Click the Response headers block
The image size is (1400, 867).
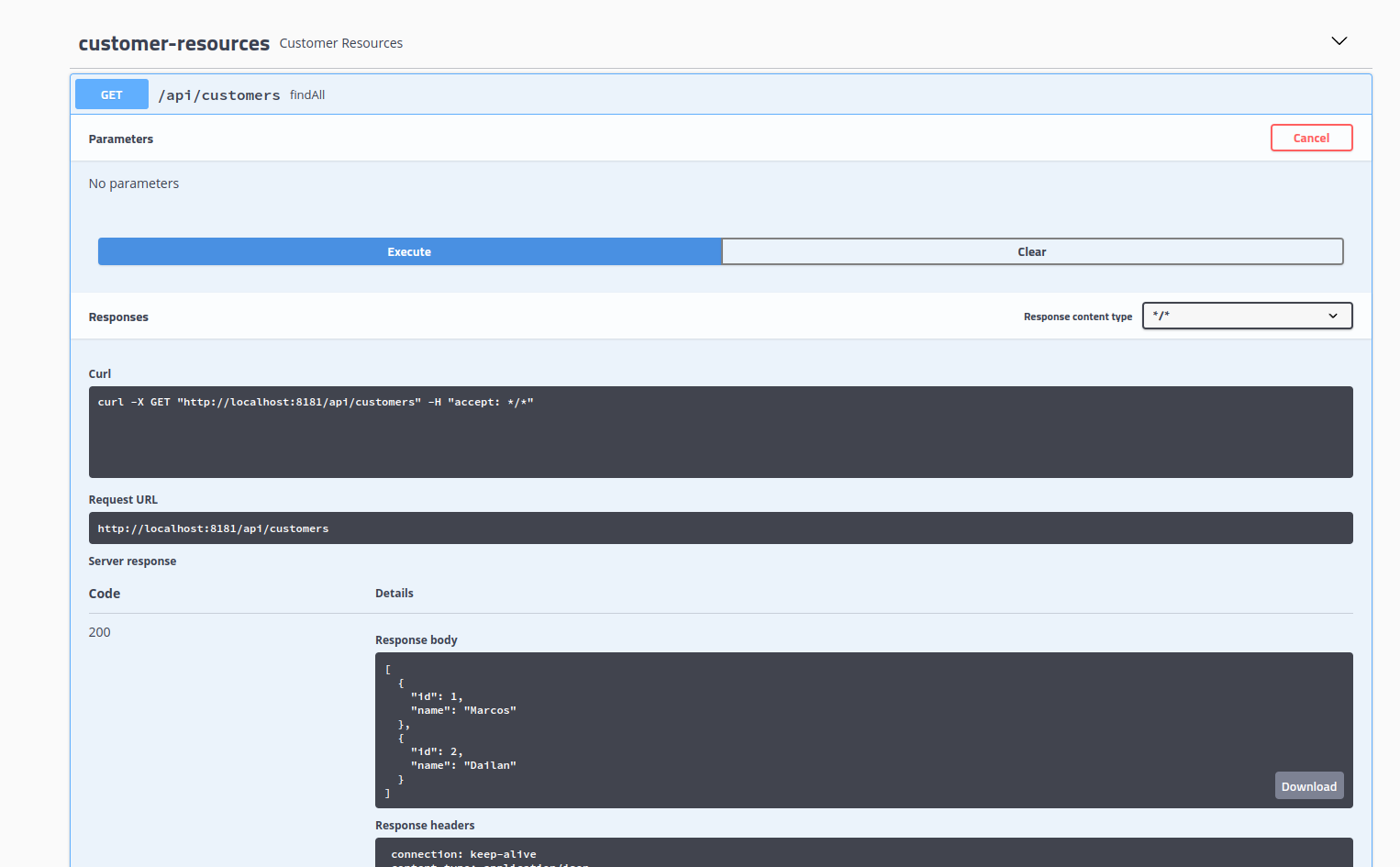click(x=862, y=854)
